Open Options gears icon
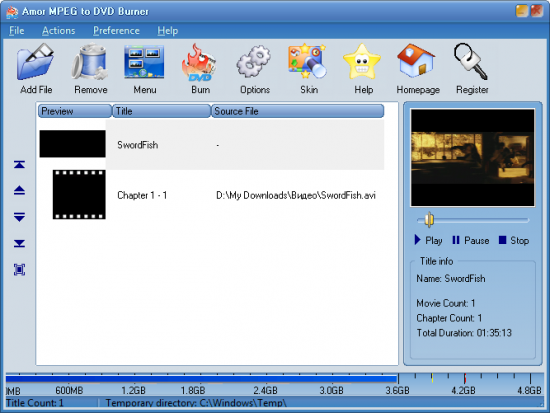This screenshot has height=413, width=550. pyautogui.click(x=254, y=62)
